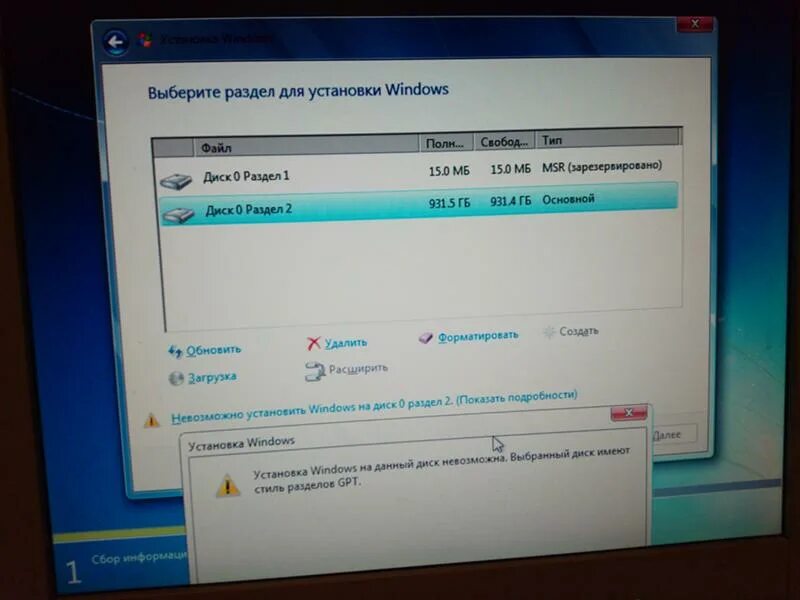Sort by the Свобод... column header

504,141
